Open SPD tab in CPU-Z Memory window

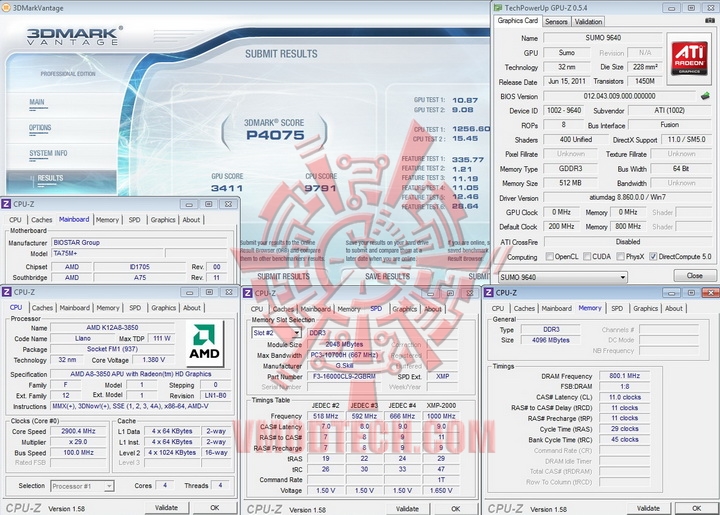[x=617, y=308]
